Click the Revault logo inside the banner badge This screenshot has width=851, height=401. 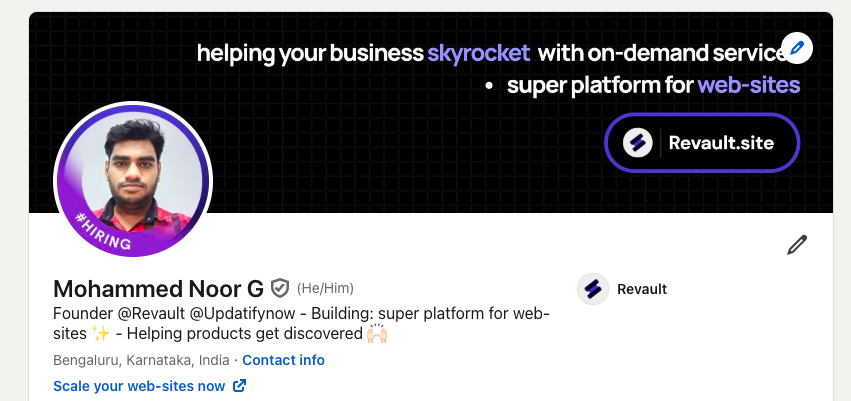638,143
